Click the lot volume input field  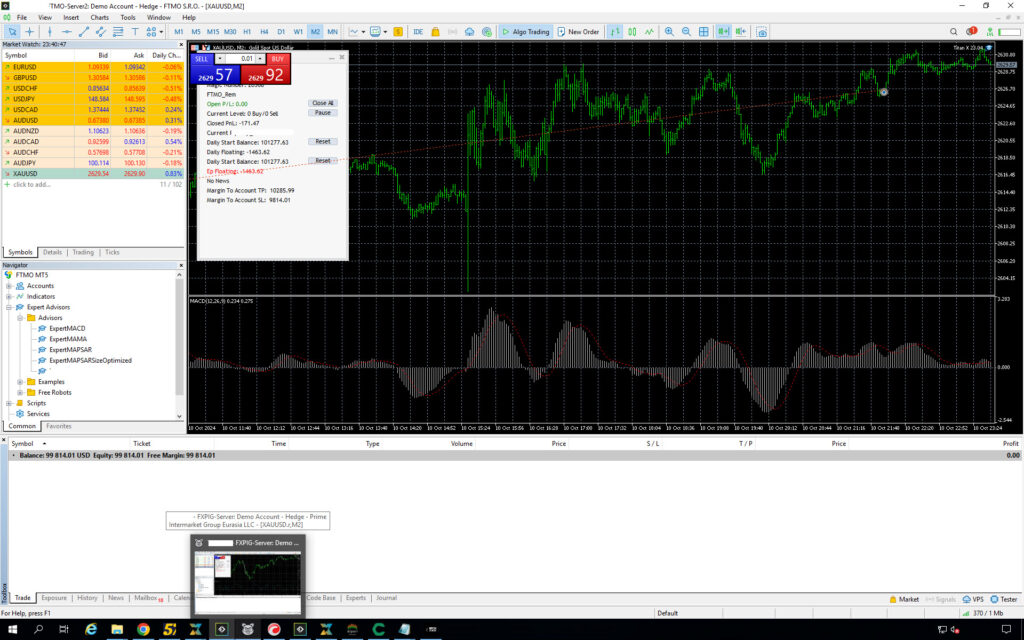point(240,59)
